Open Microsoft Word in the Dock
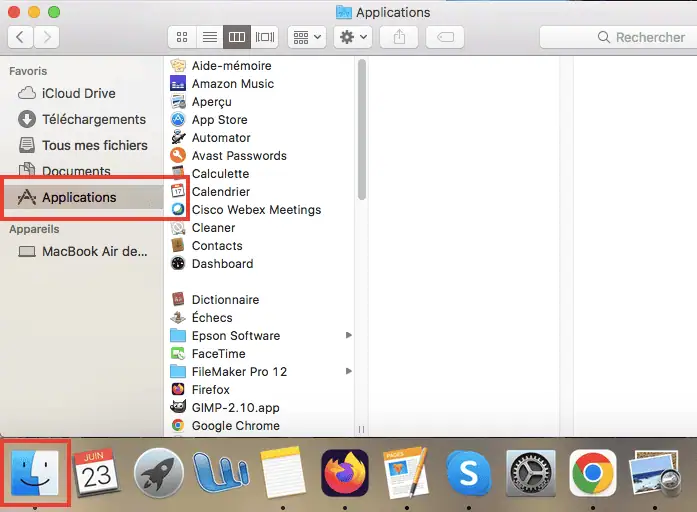The width and height of the screenshot is (697, 512). pos(220,473)
